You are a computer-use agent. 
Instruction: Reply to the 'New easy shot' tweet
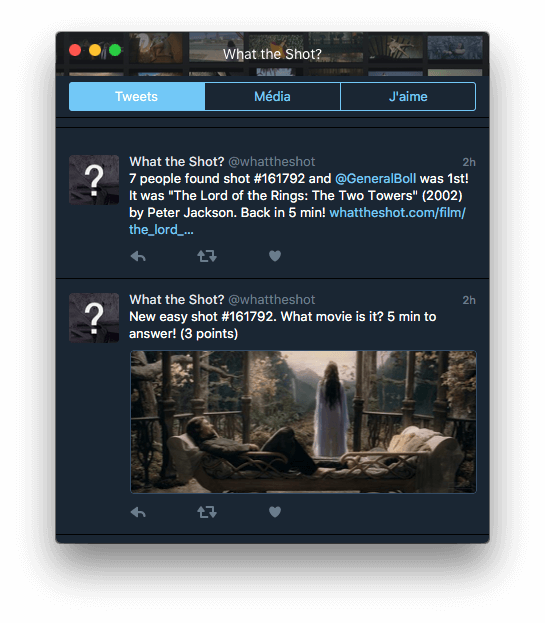(138, 512)
